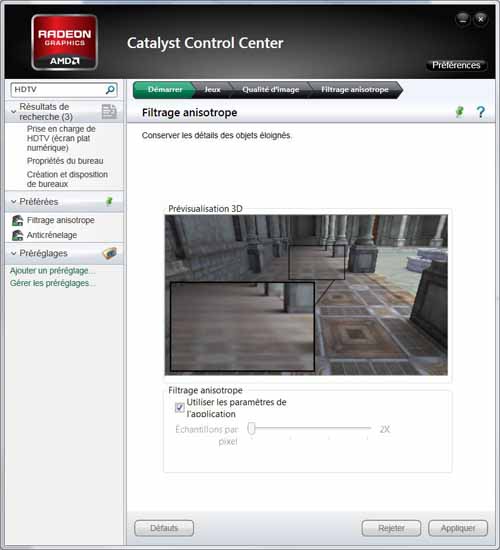Open Gérer les préréglages link
Image resolution: width=500 pixels, height=550 pixels.
53,283
